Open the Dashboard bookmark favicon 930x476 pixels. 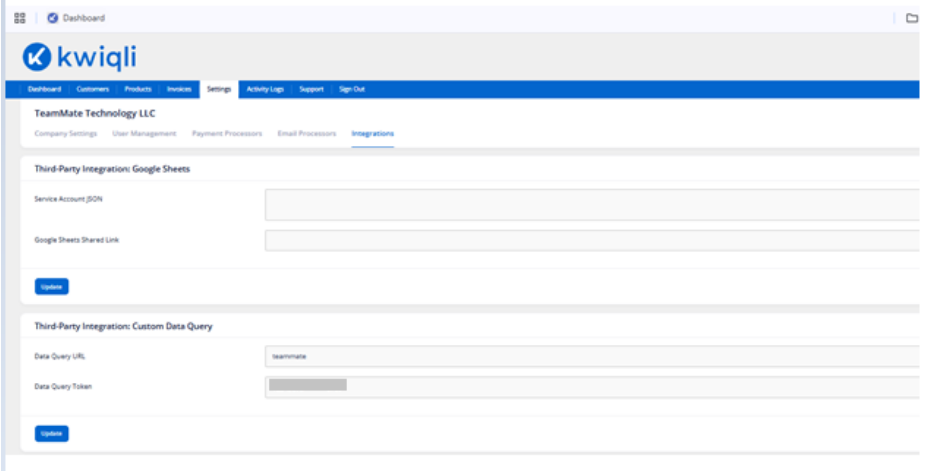click(x=53, y=18)
